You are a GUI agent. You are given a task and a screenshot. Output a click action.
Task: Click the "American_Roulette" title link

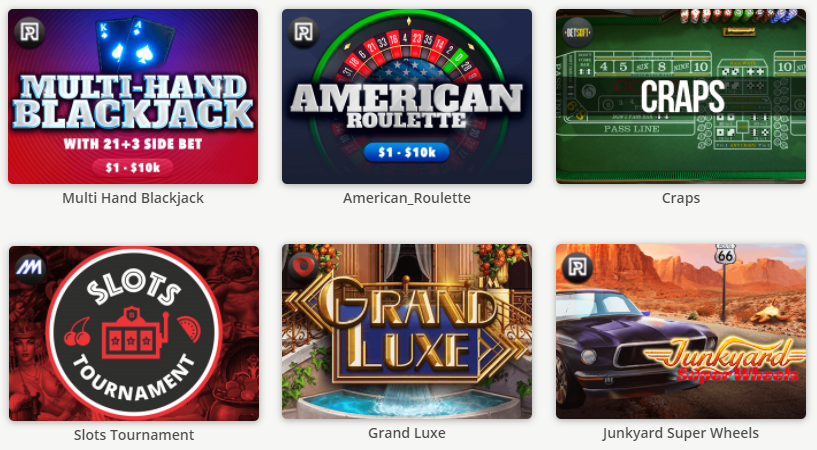pyautogui.click(x=407, y=198)
